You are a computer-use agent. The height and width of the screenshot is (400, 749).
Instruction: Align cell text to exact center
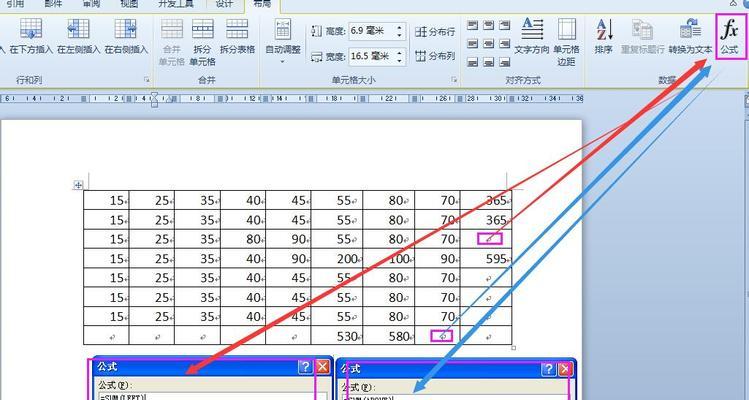coord(488,43)
